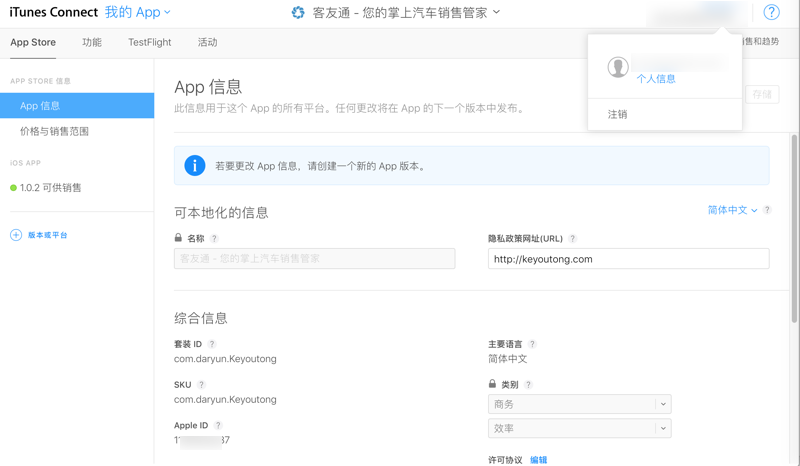Click the help icon next to 主要语言
Image resolution: width=800 pixels, height=466 pixels.
(532, 344)
